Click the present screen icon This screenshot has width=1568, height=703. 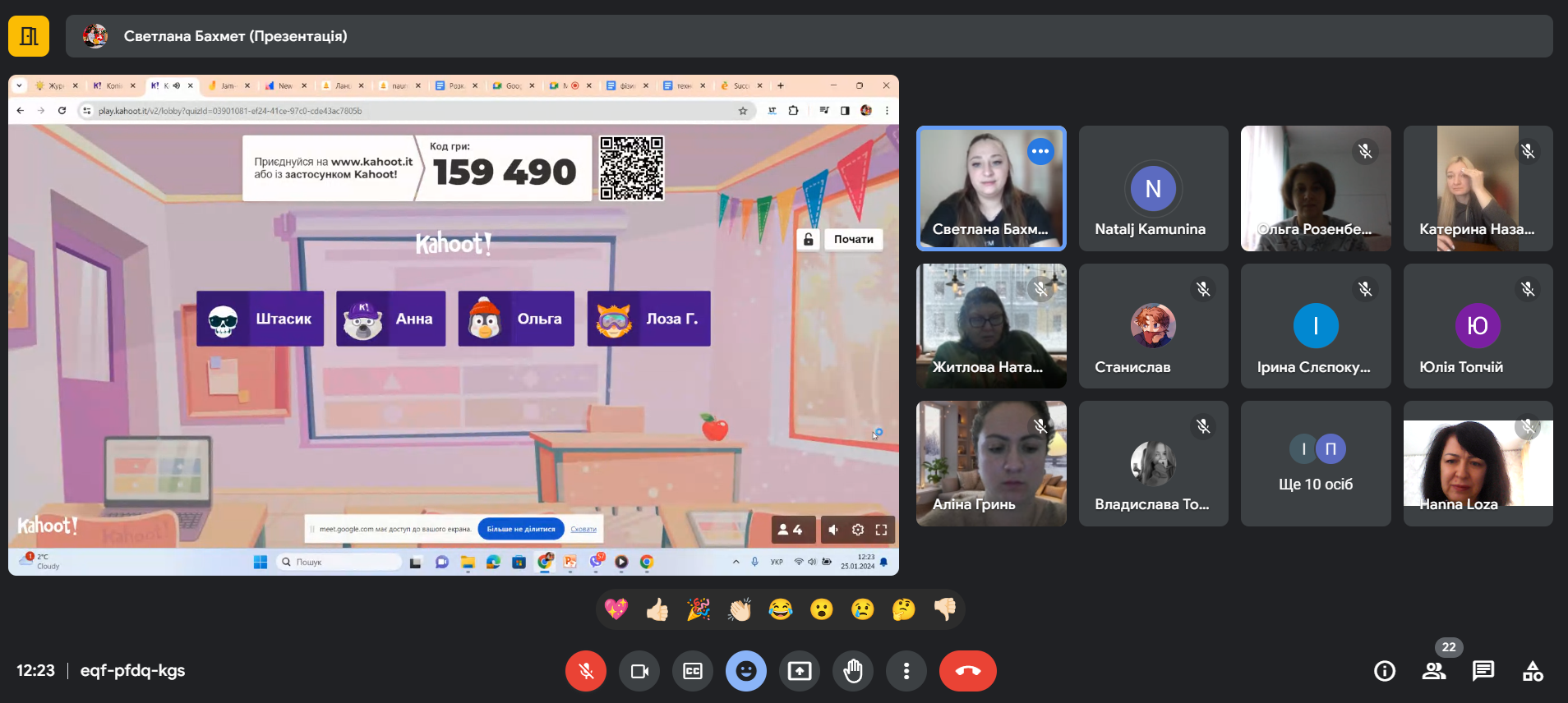coord(799,671)
